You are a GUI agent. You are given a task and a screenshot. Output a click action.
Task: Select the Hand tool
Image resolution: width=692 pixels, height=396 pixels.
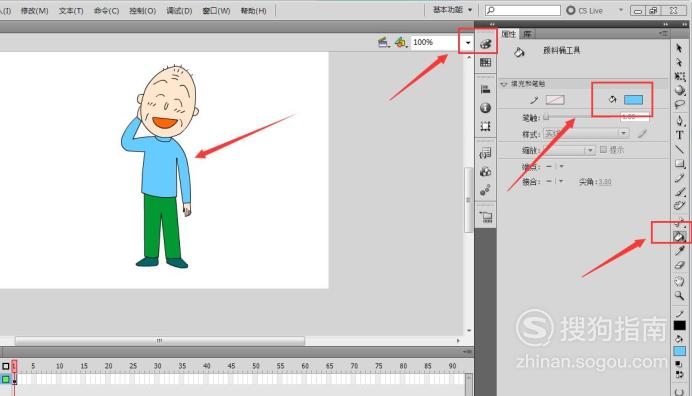coord(680,281)
